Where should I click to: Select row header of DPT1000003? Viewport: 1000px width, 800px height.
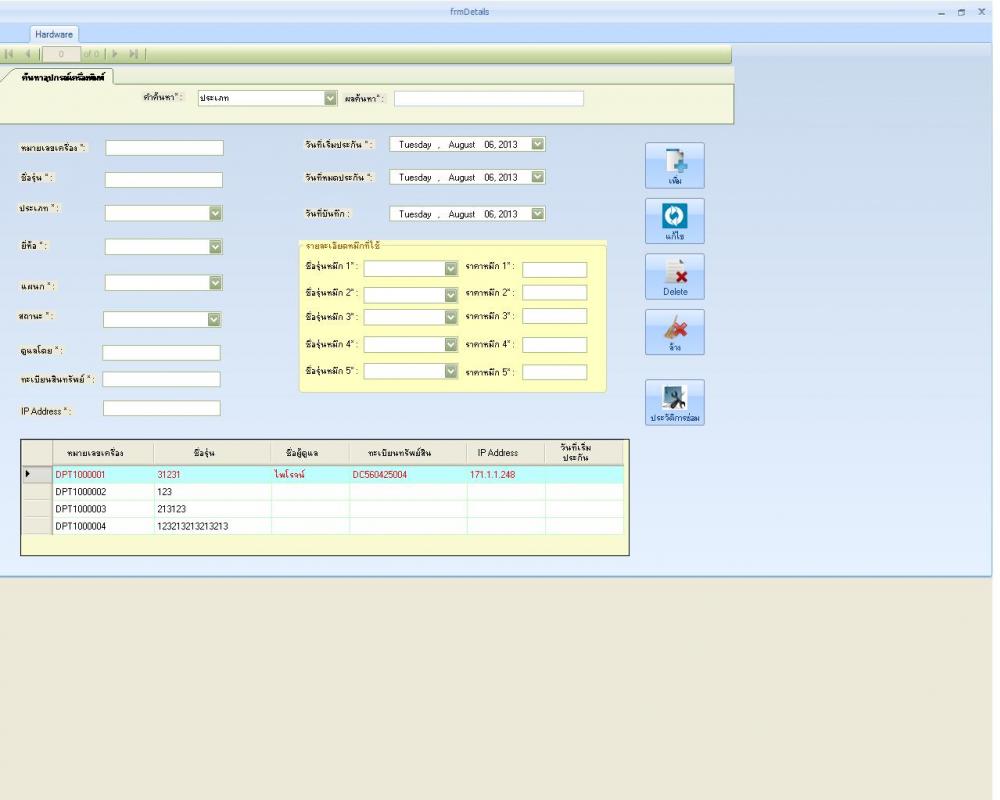(37, 509)
